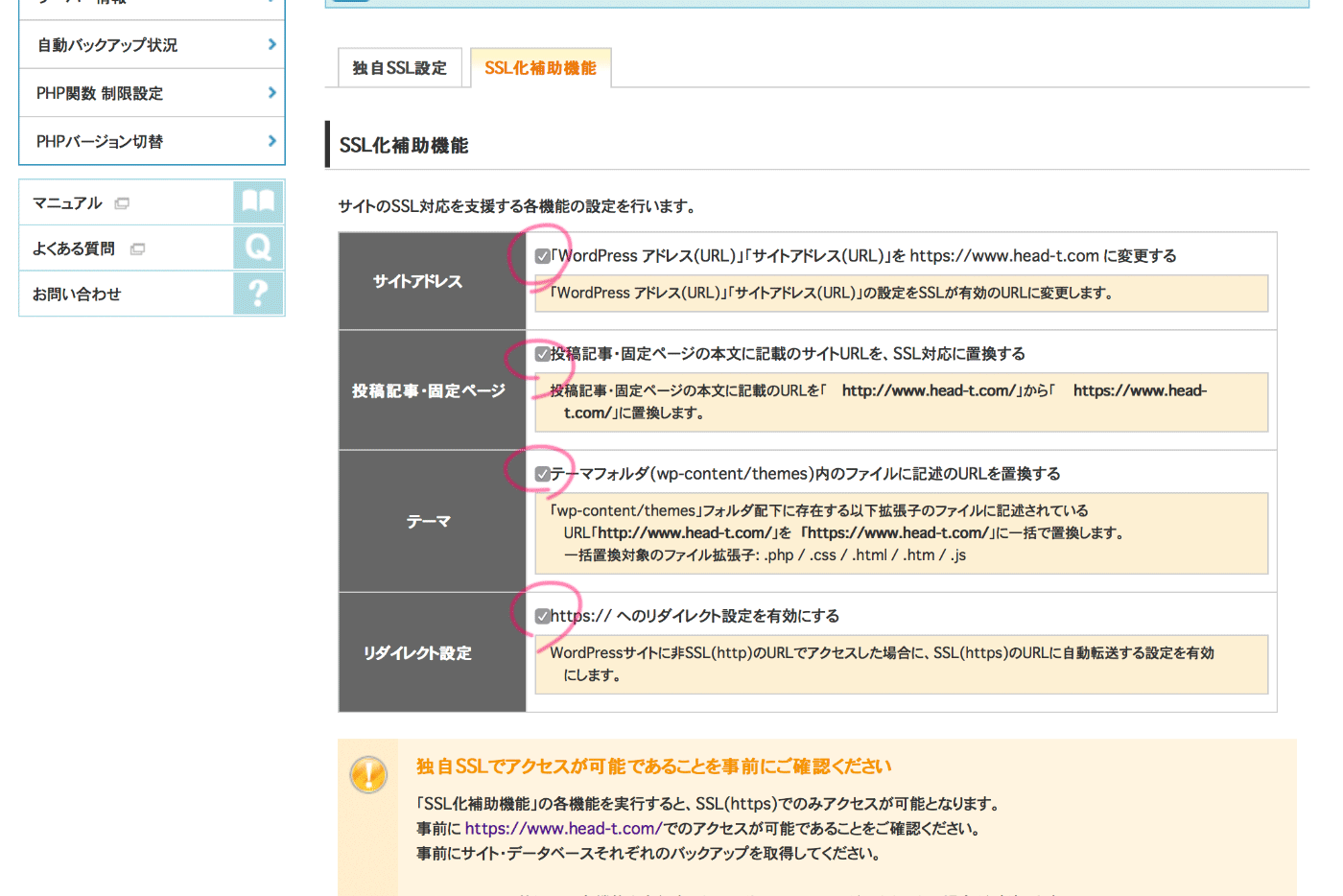
Task: Click the 投稿記事・固定ページ row header
Action: point(432,390)
